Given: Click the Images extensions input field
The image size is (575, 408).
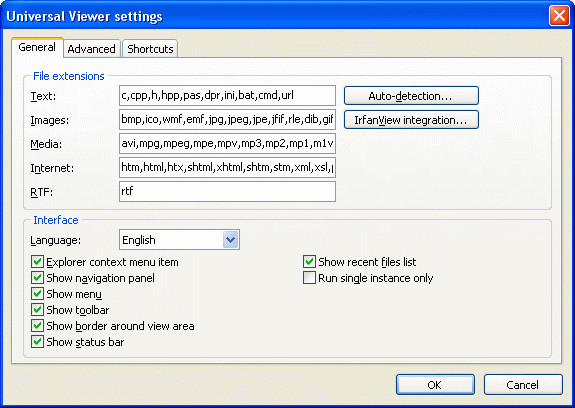Looking at the screenshot, I should pos(227,120).
